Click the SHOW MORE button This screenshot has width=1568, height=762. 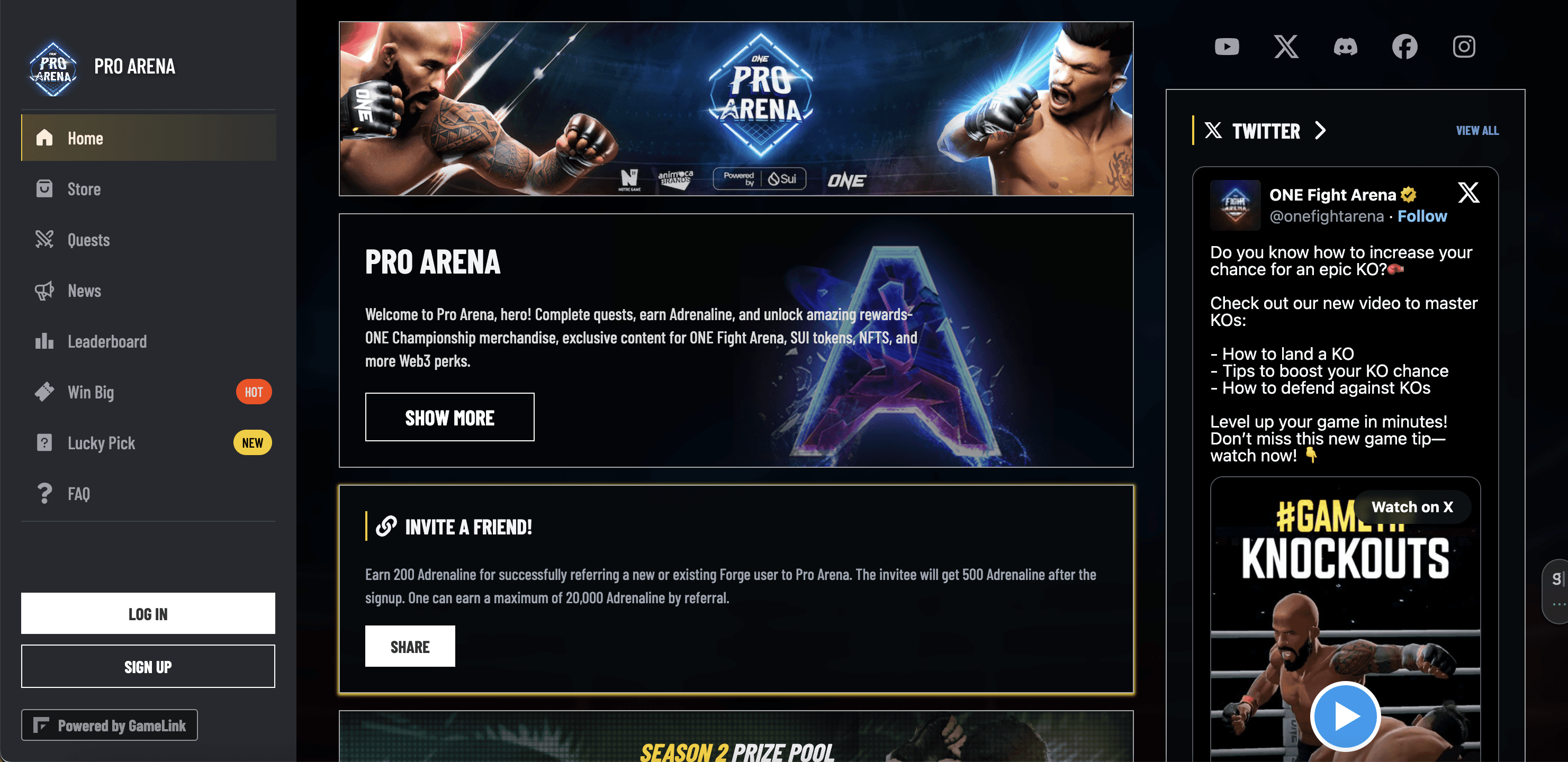449,417
